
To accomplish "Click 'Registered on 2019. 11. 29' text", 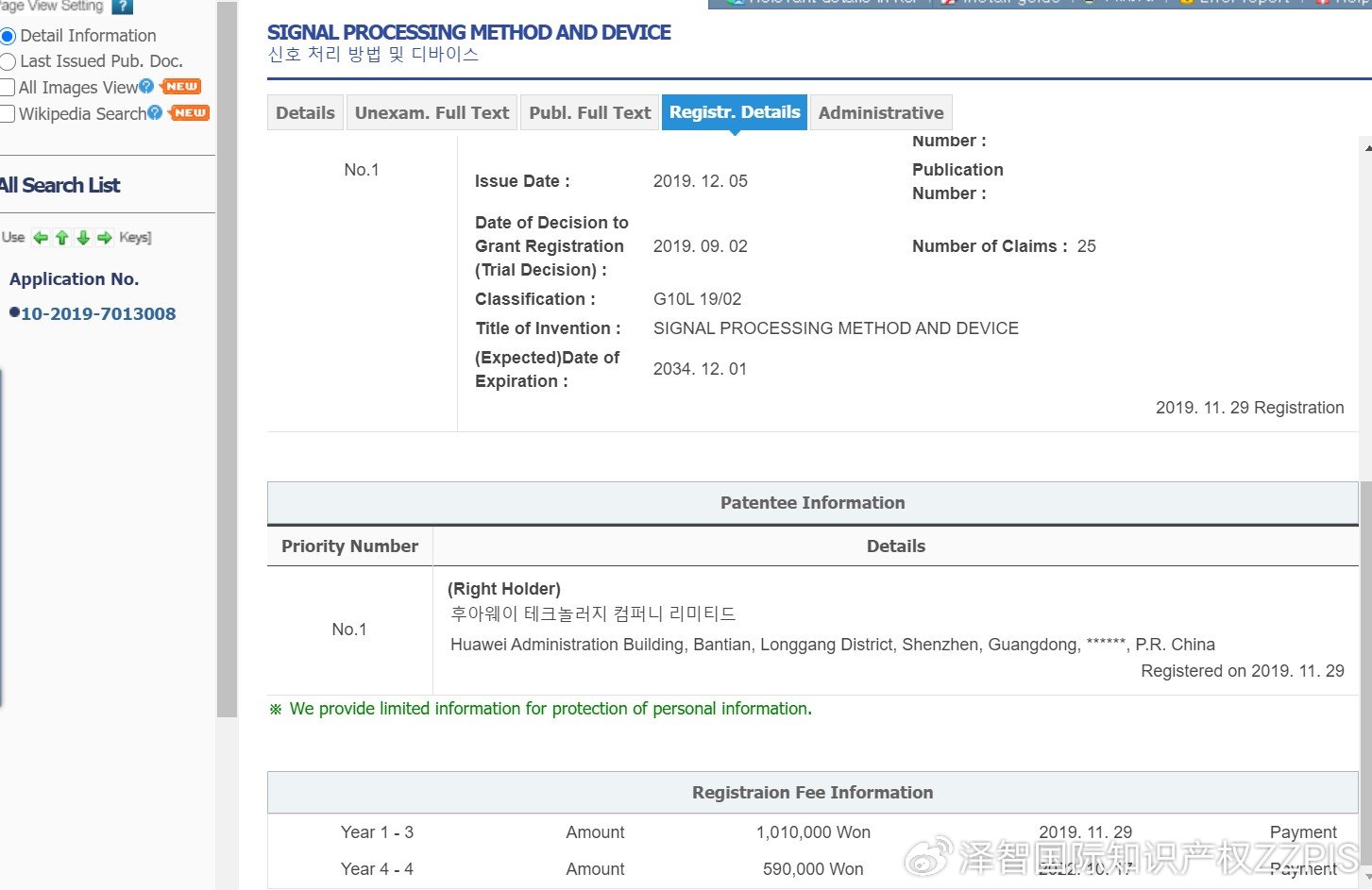I will 1243,671.
